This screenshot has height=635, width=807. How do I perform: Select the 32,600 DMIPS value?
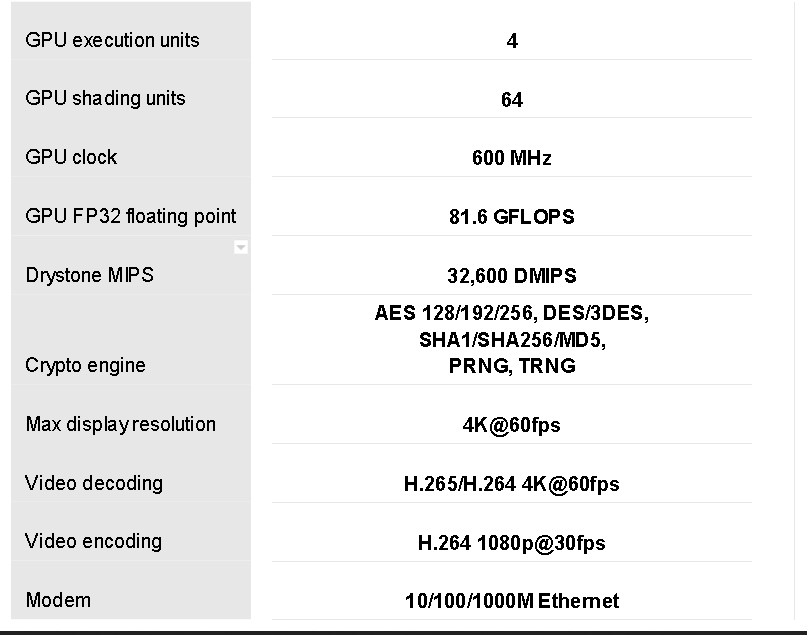(512, 276)
